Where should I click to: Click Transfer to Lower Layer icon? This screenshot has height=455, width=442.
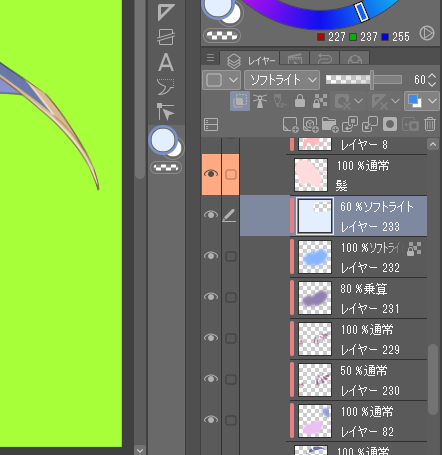coord(350,125)
